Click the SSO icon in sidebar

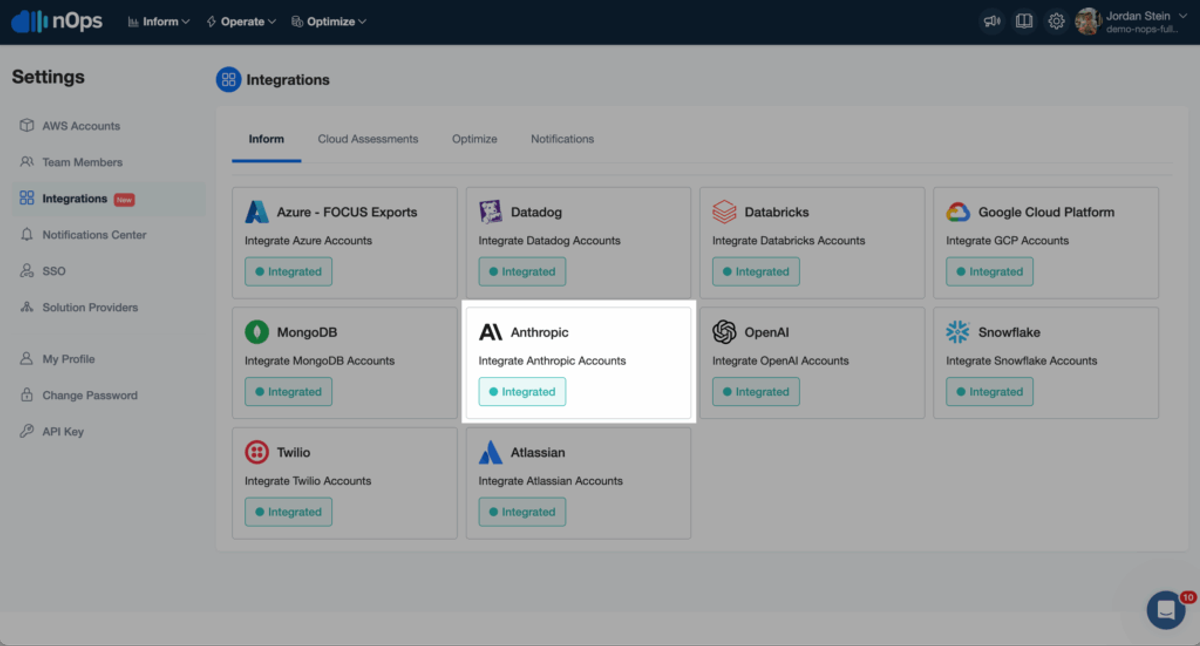tap(27, 271)
